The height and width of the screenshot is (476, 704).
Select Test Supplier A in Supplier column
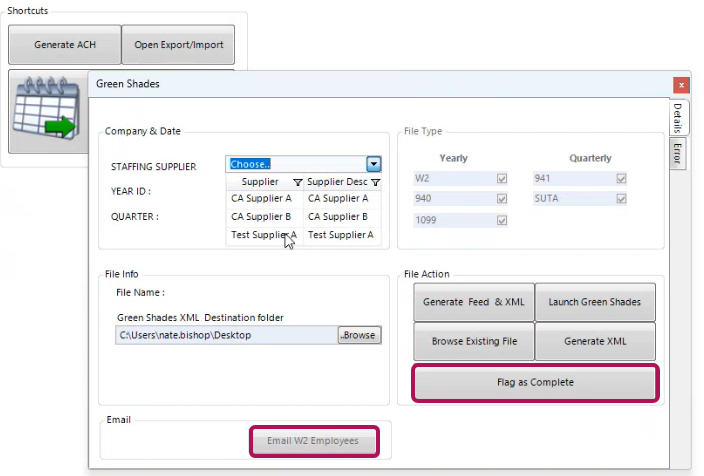(264, 235)
